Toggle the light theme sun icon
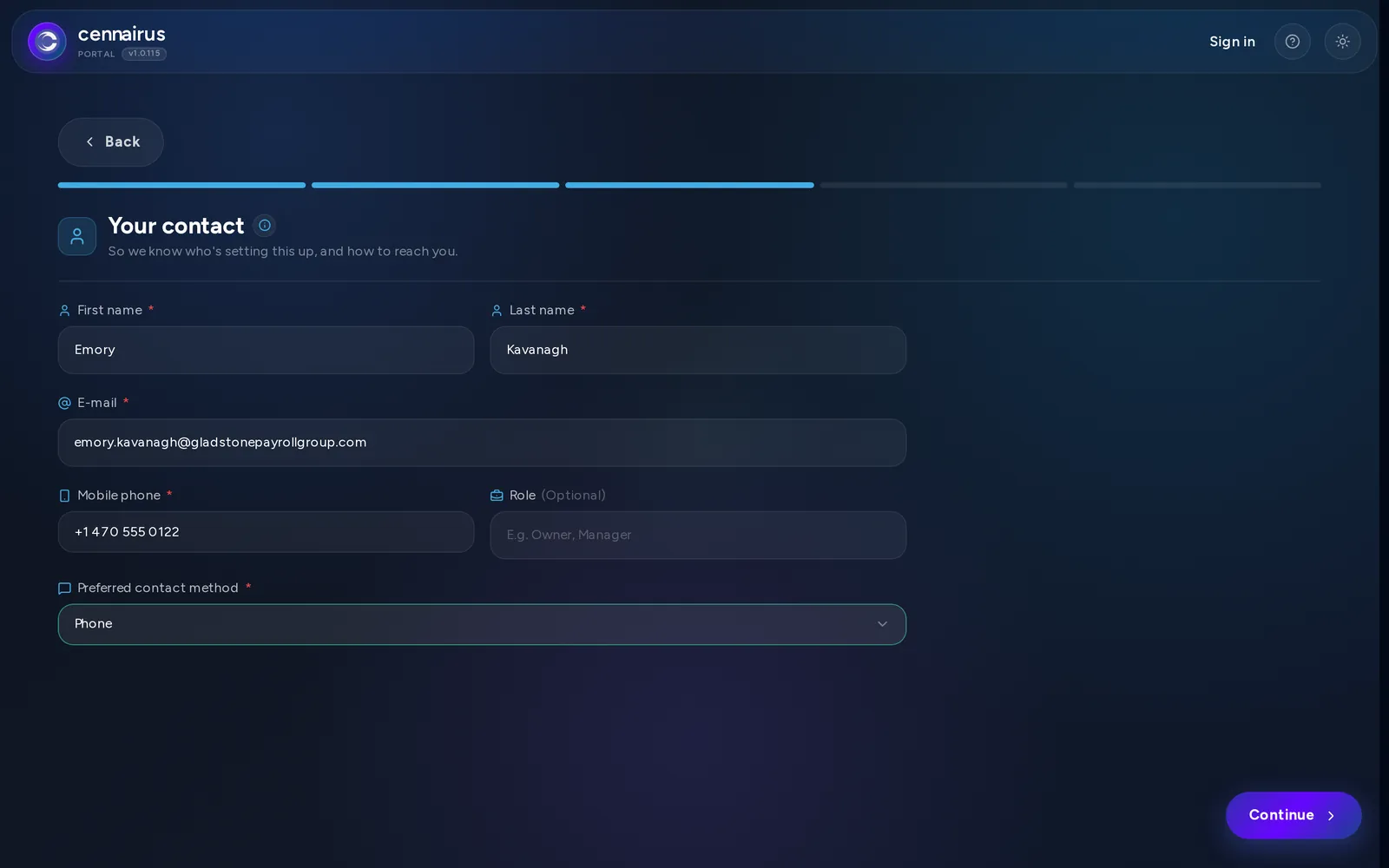The image size is (1389, 868). [x=1342, y=42]
